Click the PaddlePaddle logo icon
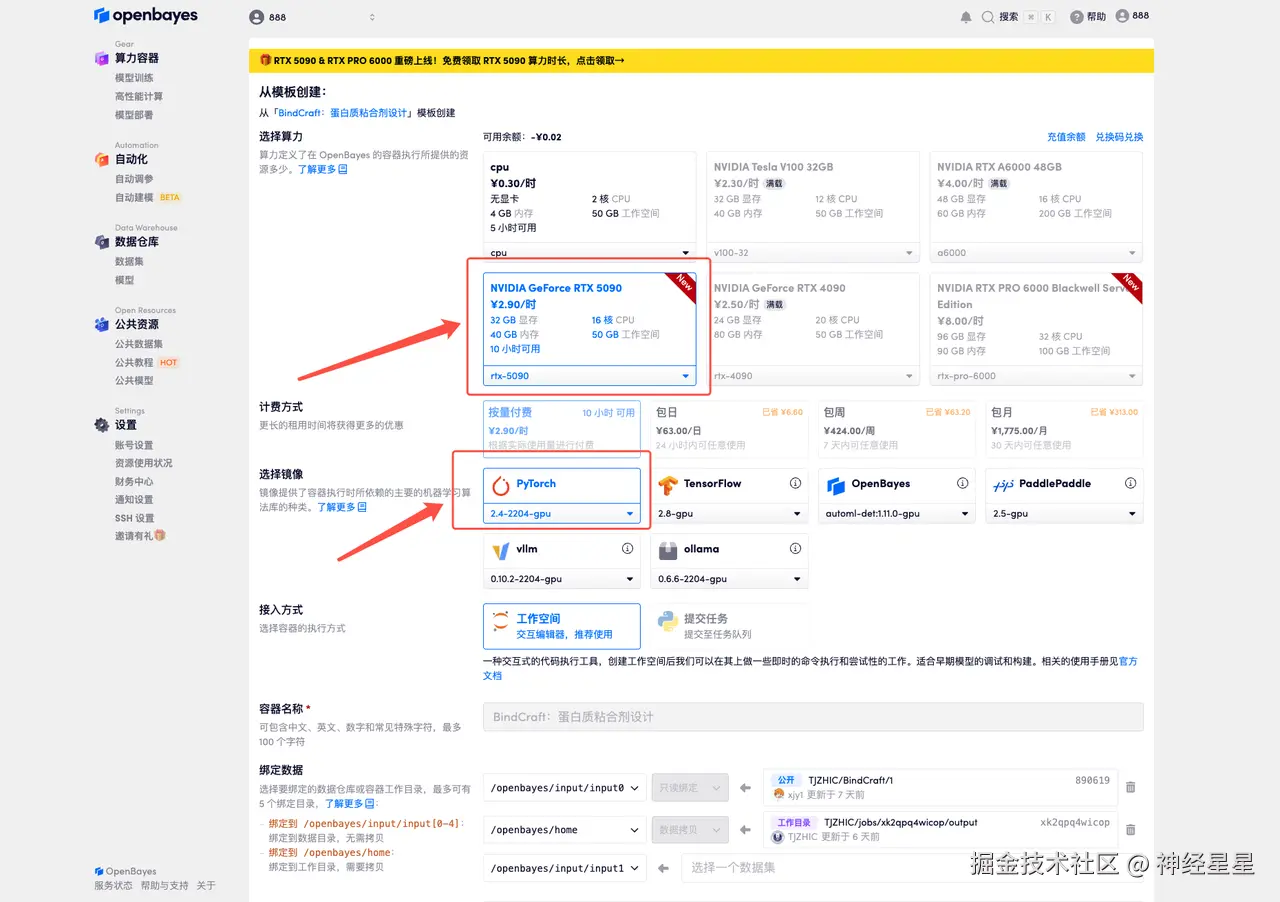This screenshot has width=1280, height=902. pyautogui.click(x=1003, y=485)
